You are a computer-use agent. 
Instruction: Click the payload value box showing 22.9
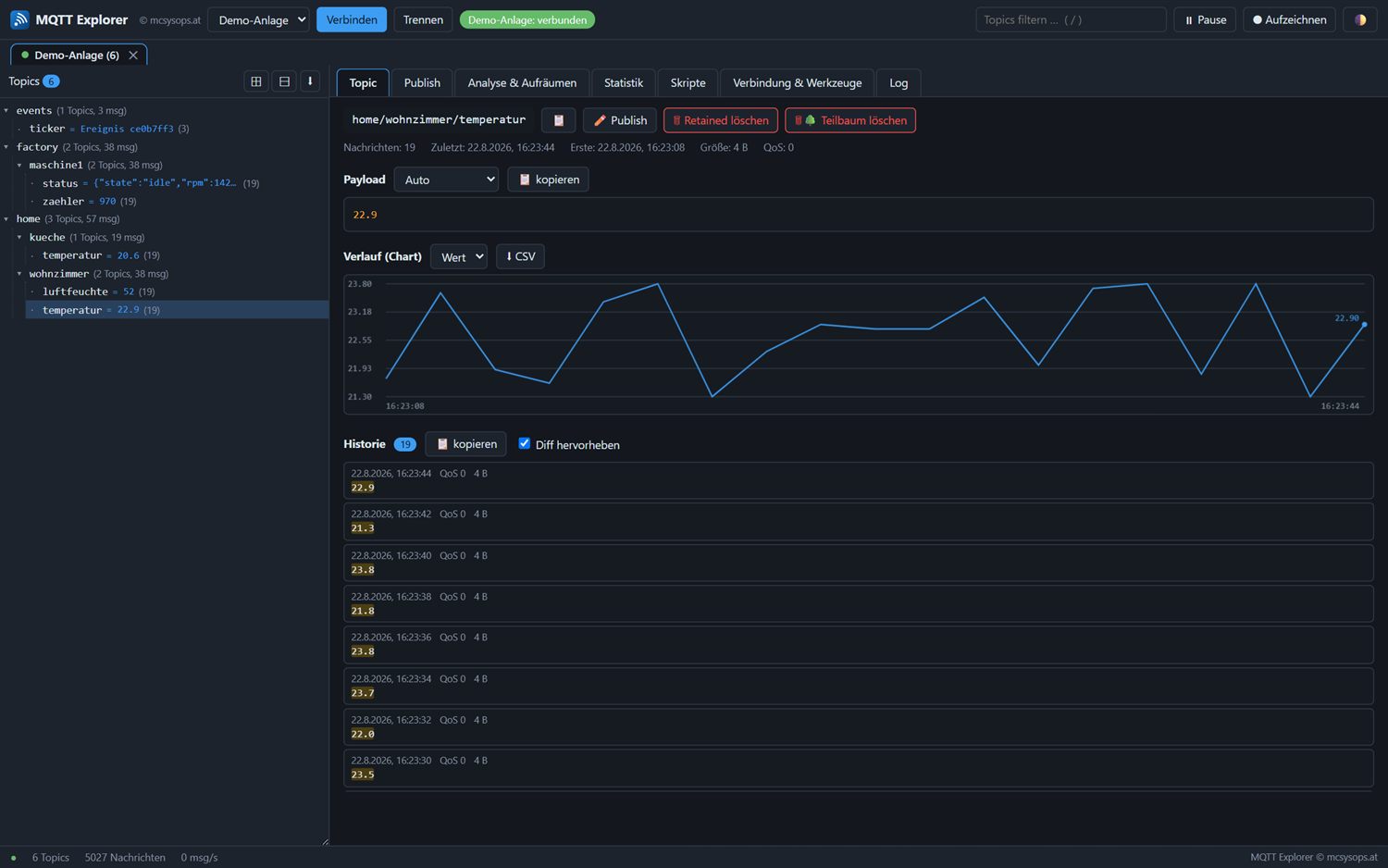858,215
